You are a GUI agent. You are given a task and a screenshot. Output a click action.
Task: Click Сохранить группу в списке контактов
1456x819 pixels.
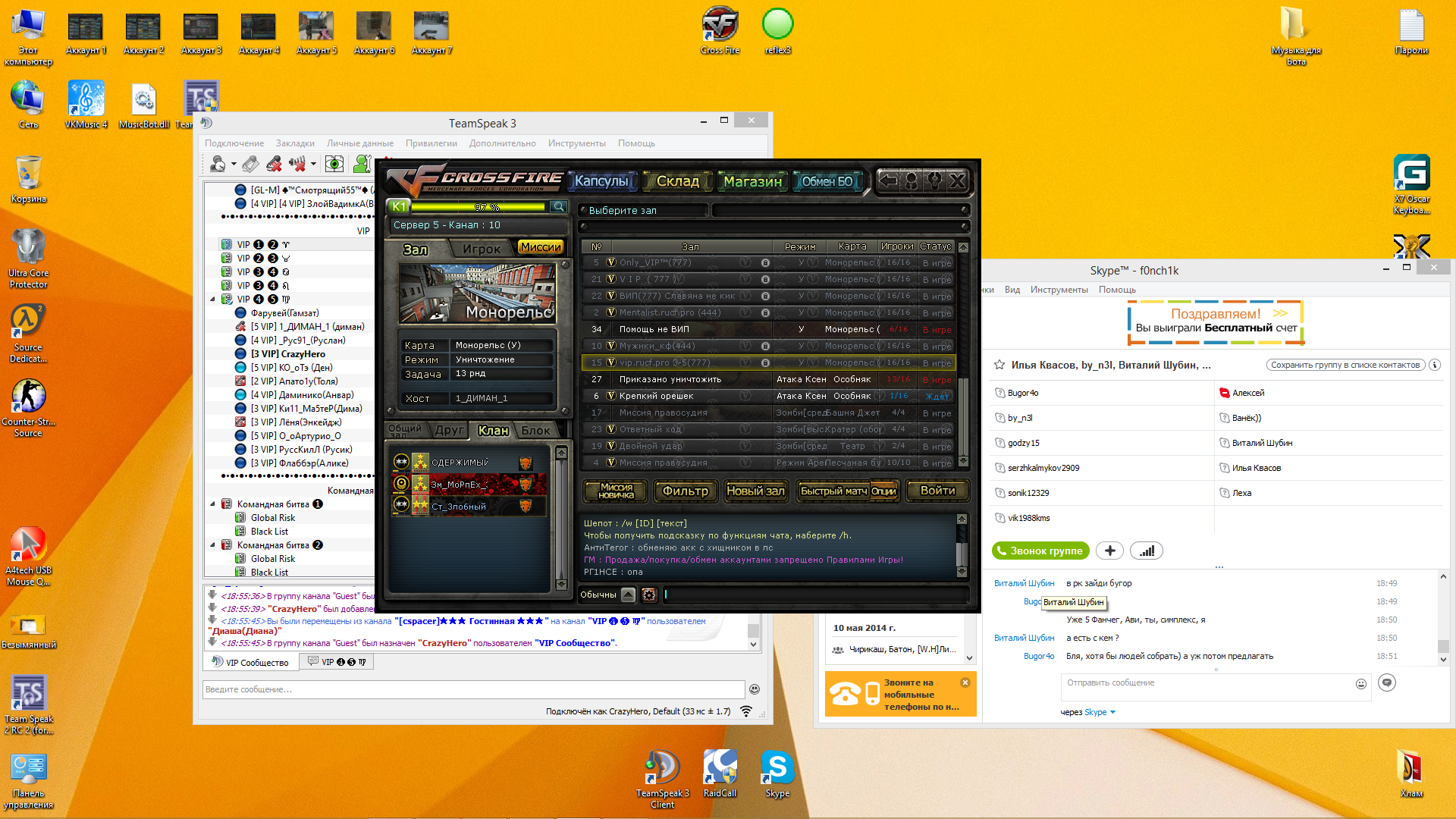[x=1345, y=365]
